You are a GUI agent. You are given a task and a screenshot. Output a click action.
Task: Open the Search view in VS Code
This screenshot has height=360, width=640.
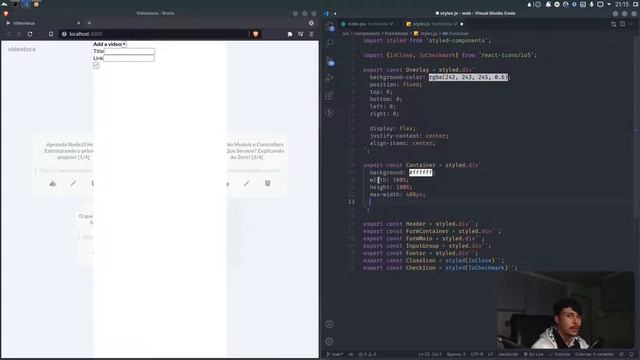pyautogui.click(x=330, y=43)
